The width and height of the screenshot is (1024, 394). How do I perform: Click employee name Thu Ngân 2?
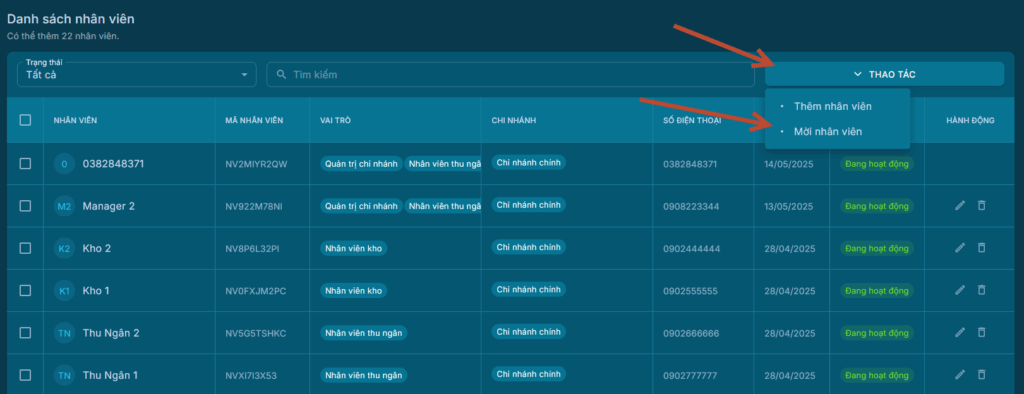coord(111,333)
